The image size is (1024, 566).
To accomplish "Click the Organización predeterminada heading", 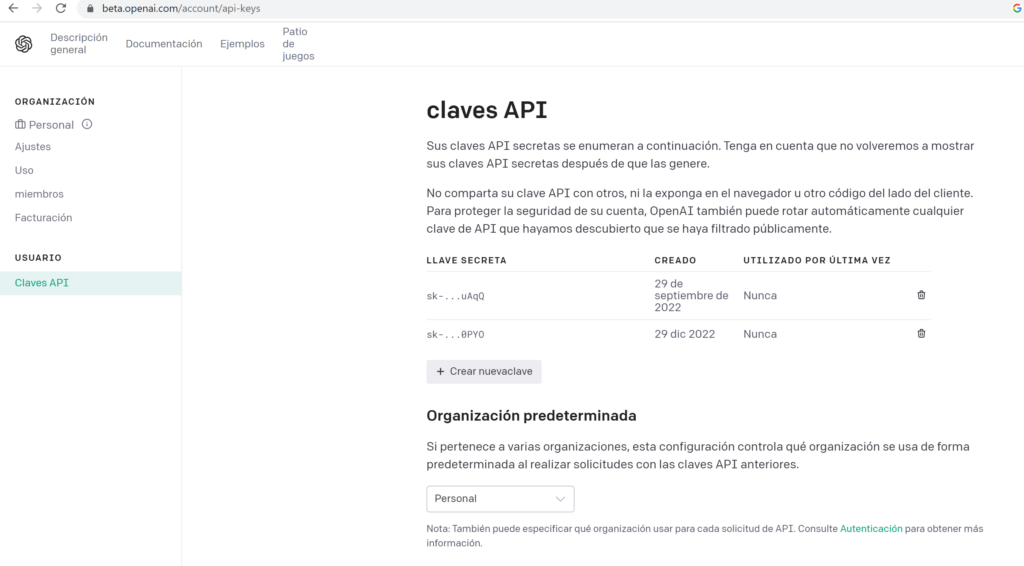I will tap(531, 416).
